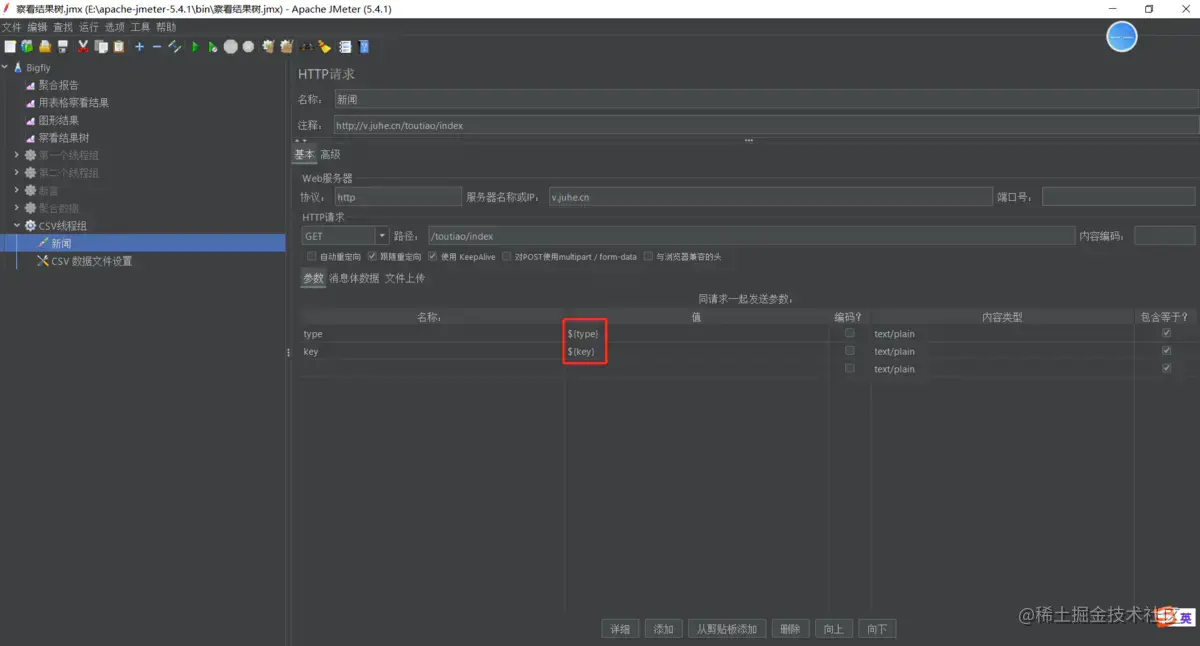1200x646 pixels.
Task: Expand the 第二个线程组 tree node
Action: coord(17,173)
